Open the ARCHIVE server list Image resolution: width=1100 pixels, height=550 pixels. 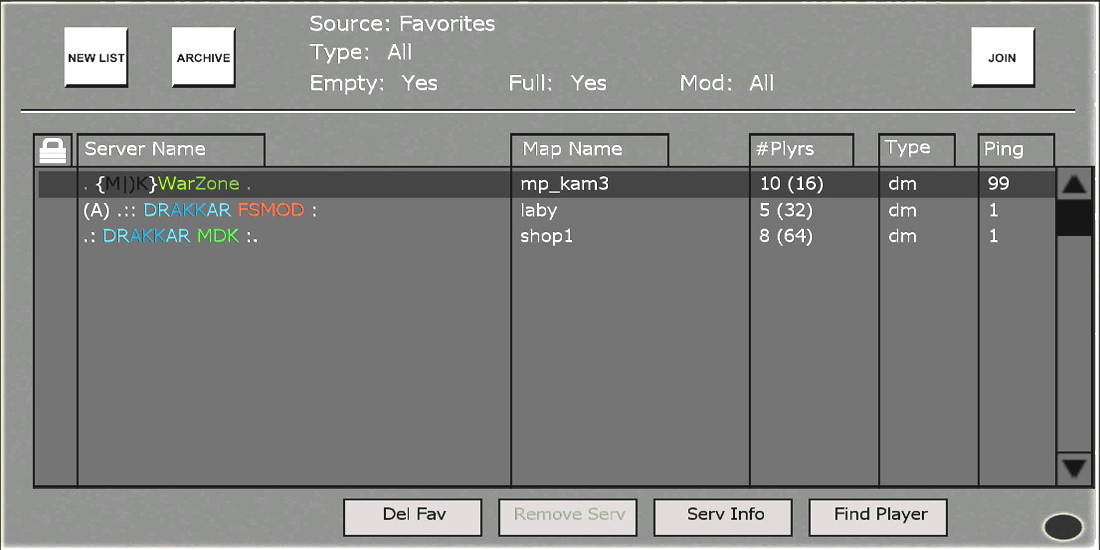pos(203,58)
